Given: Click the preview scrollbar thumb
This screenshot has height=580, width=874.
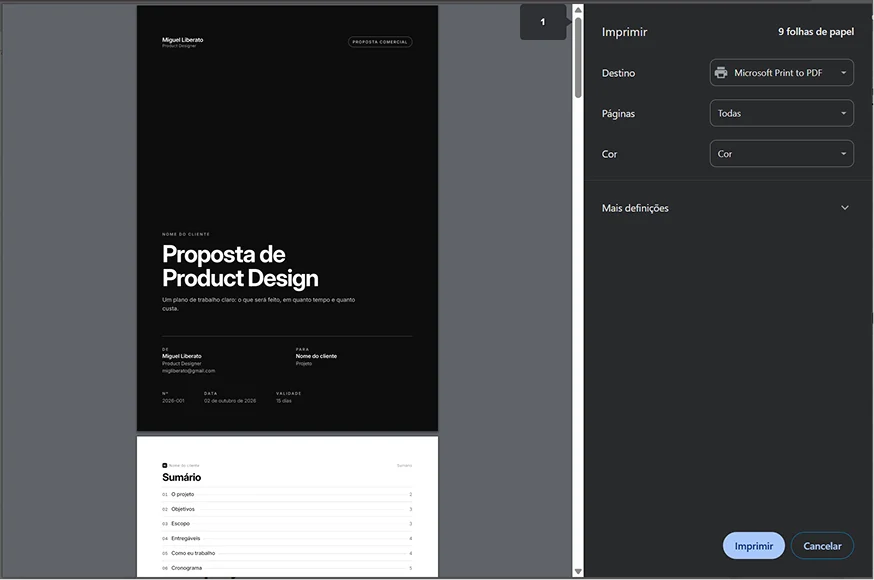Looking at the screenshot, I should click(578, 57).
